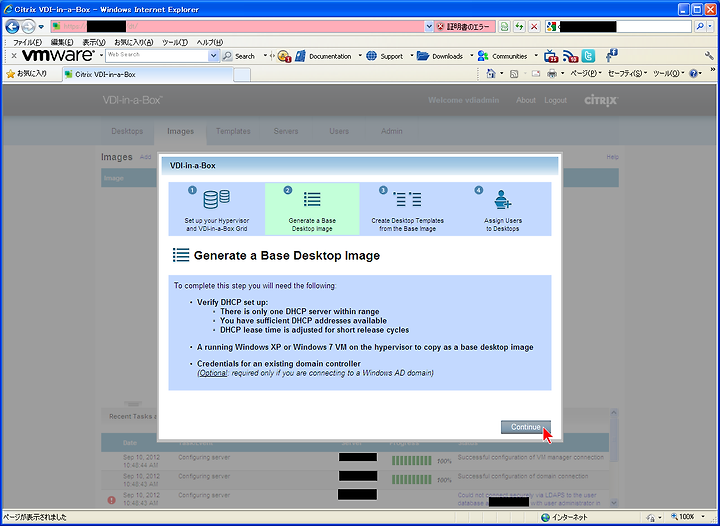Click the browser Back arrow button

point(12,27)
